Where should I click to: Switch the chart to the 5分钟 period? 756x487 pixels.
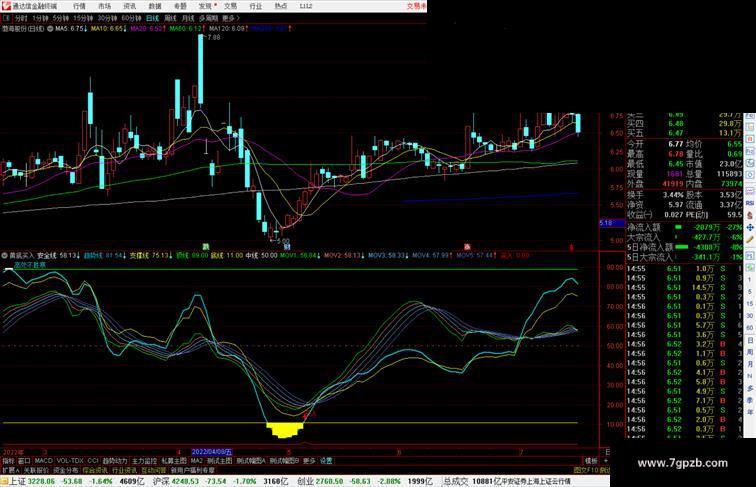61,18
